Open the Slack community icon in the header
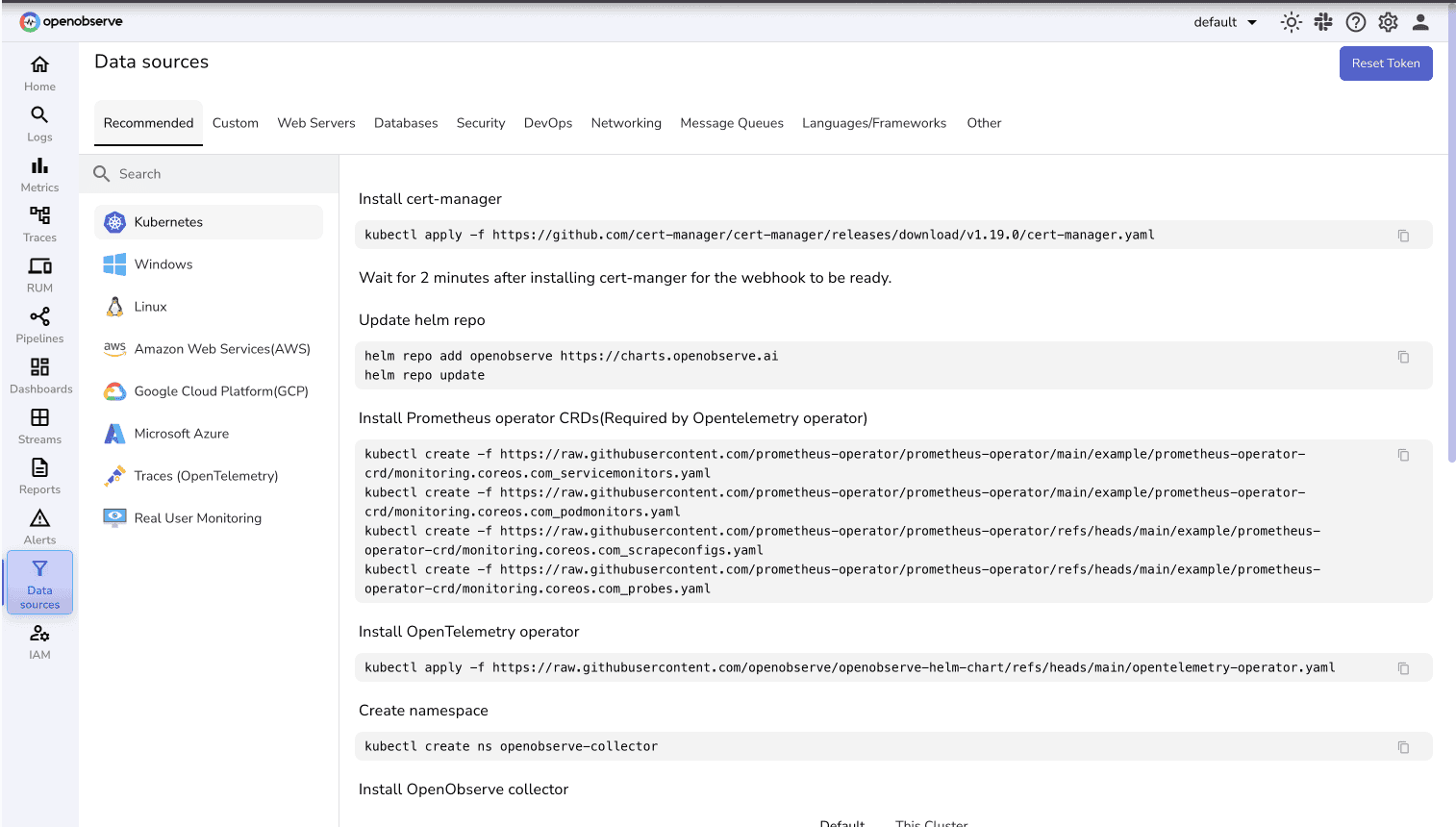Image resolution: width=1456 pixels, height=827 pixels. click(x=1323, y=21)
